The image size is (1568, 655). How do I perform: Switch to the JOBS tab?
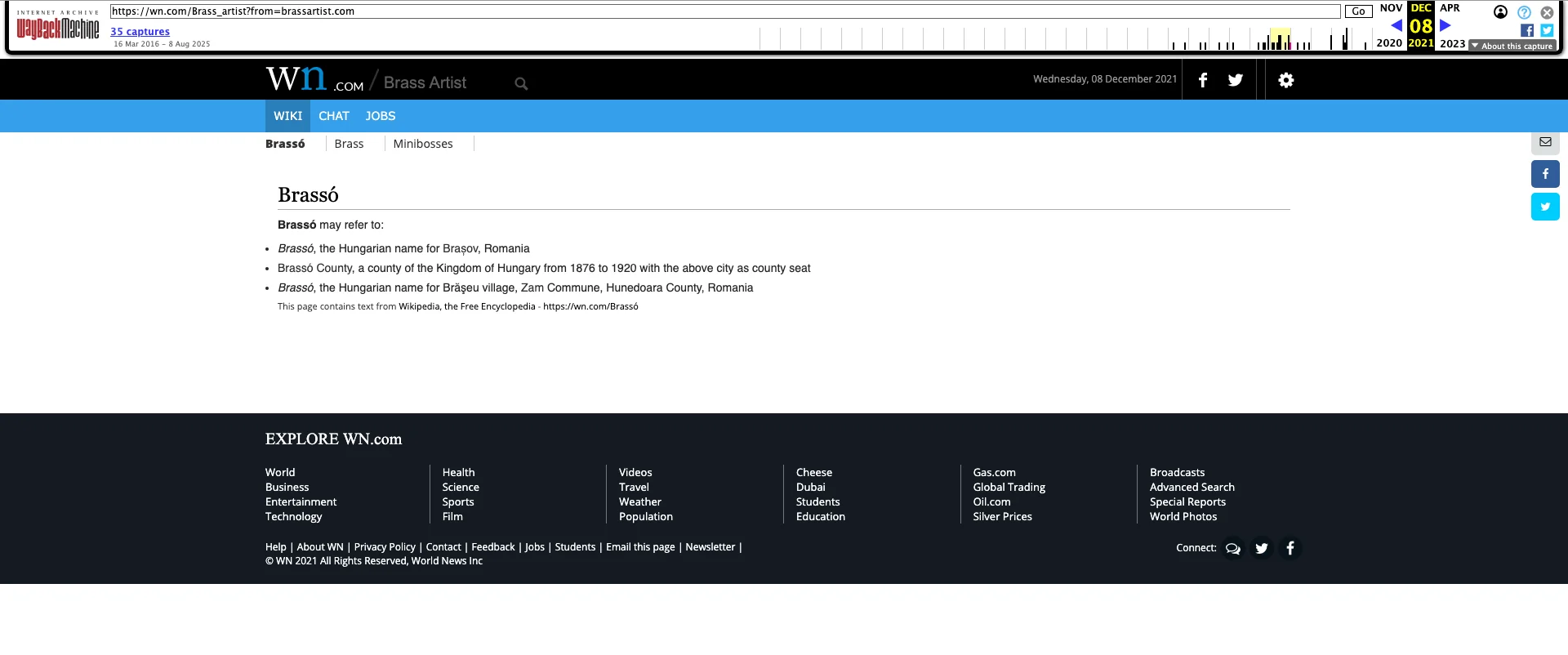(x=380, y=116)
